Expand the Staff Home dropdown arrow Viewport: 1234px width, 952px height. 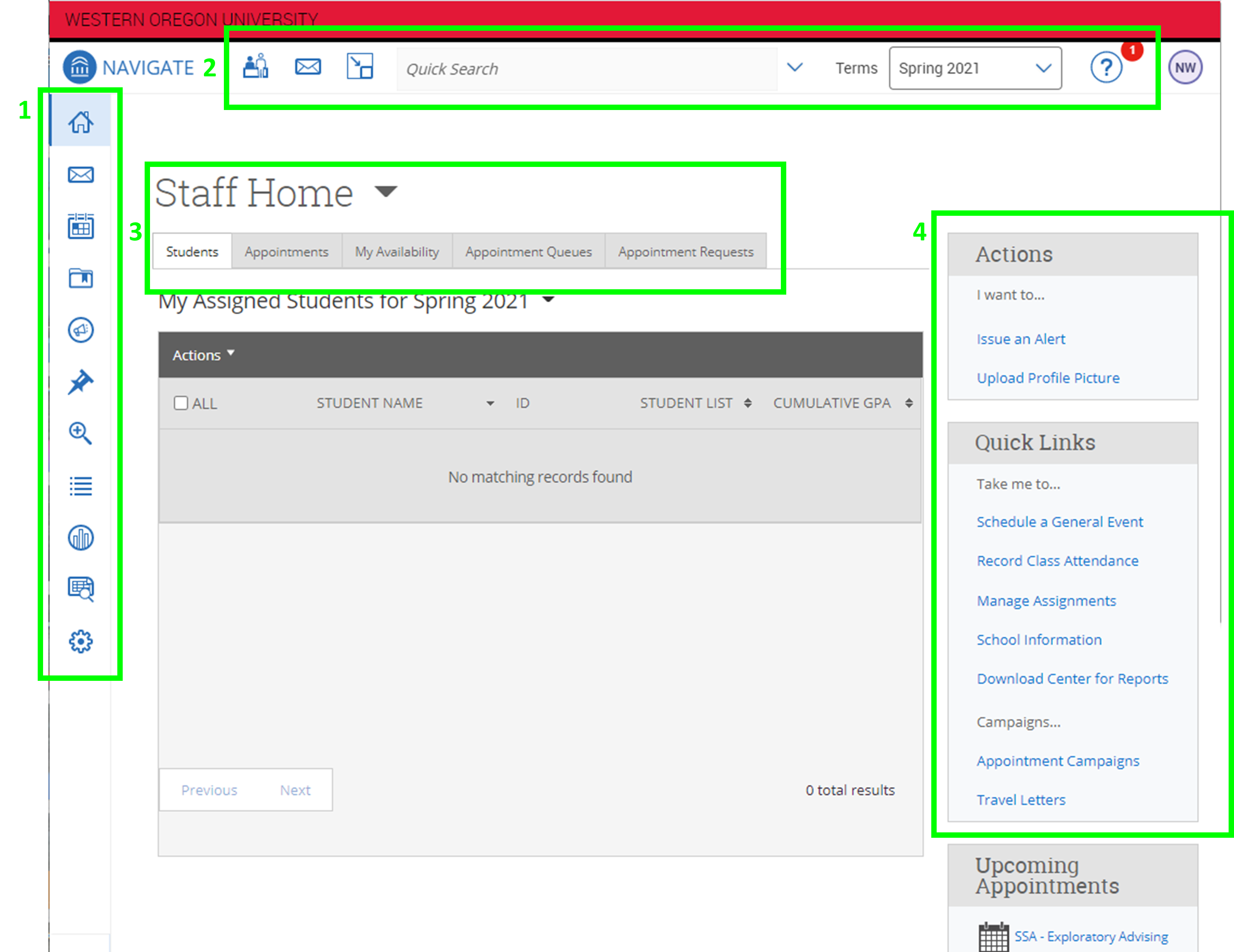point(387,192)
